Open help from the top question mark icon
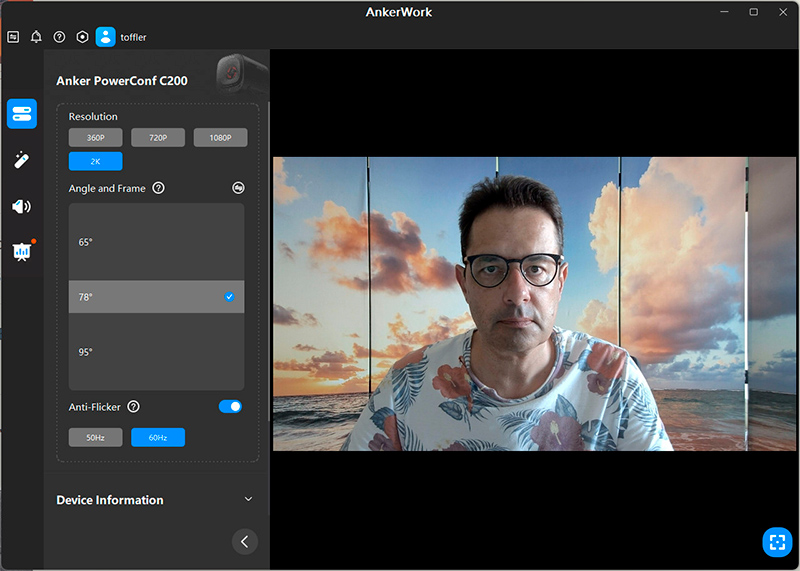This screenshot has height=571, width=800. 59,37
